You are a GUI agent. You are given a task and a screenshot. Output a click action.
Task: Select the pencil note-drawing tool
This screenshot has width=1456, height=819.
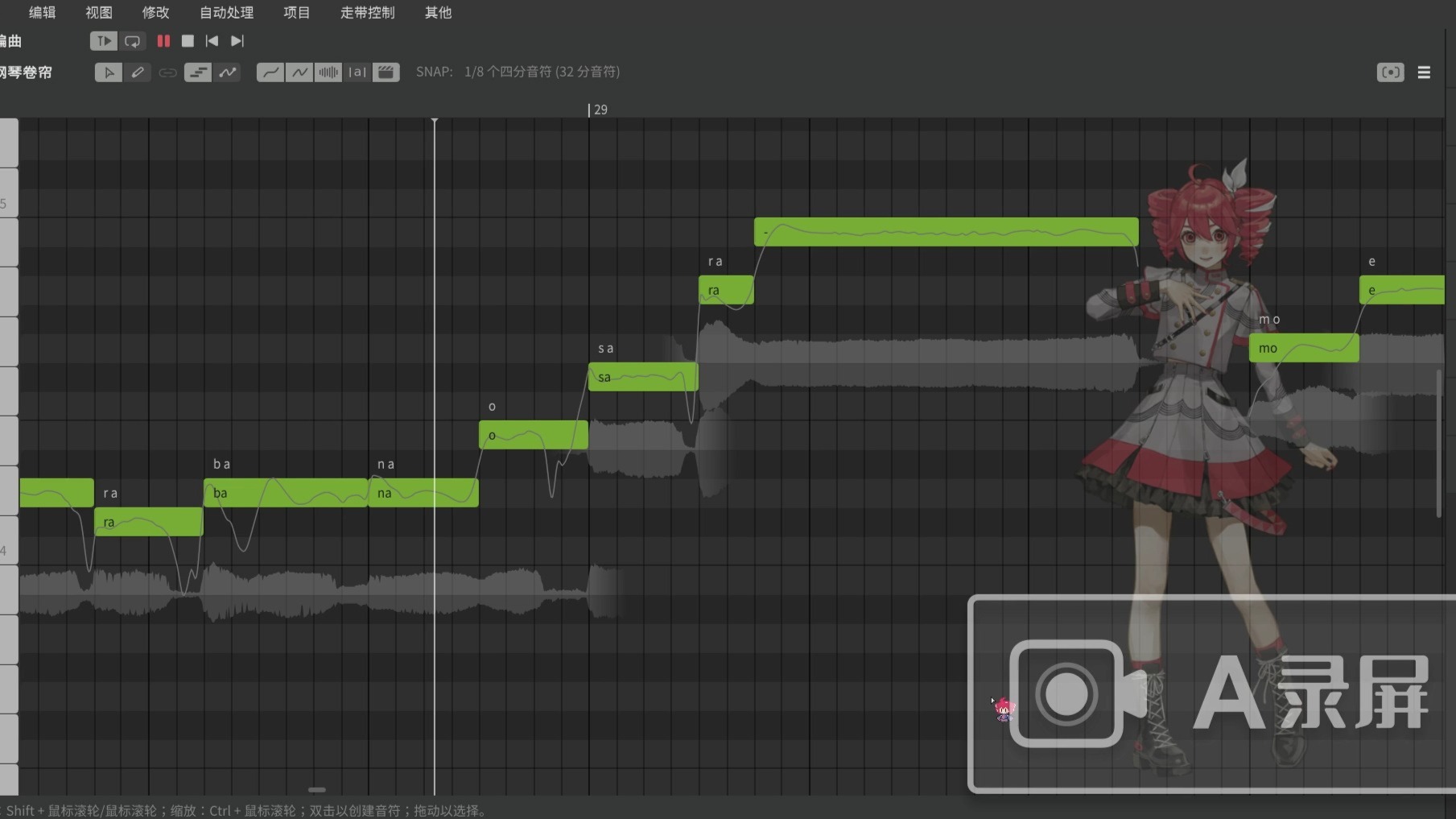(x=138, y=72)
